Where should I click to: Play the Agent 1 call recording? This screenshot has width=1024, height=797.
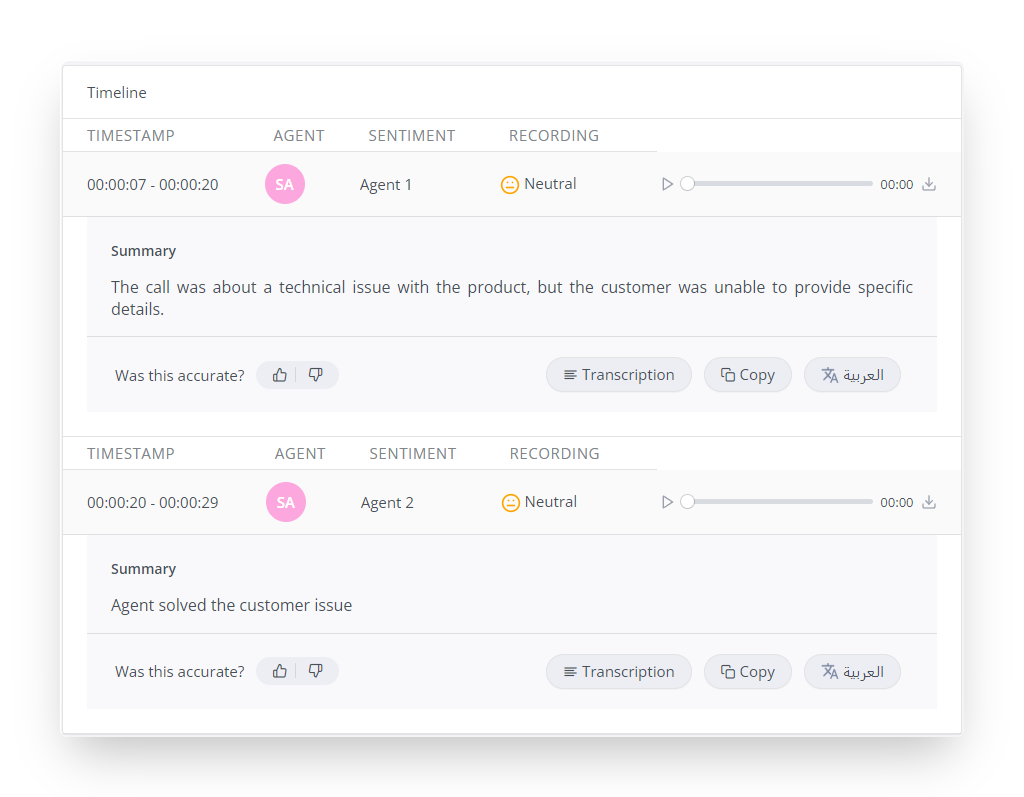pyautogui.click(x=668, y=184)
